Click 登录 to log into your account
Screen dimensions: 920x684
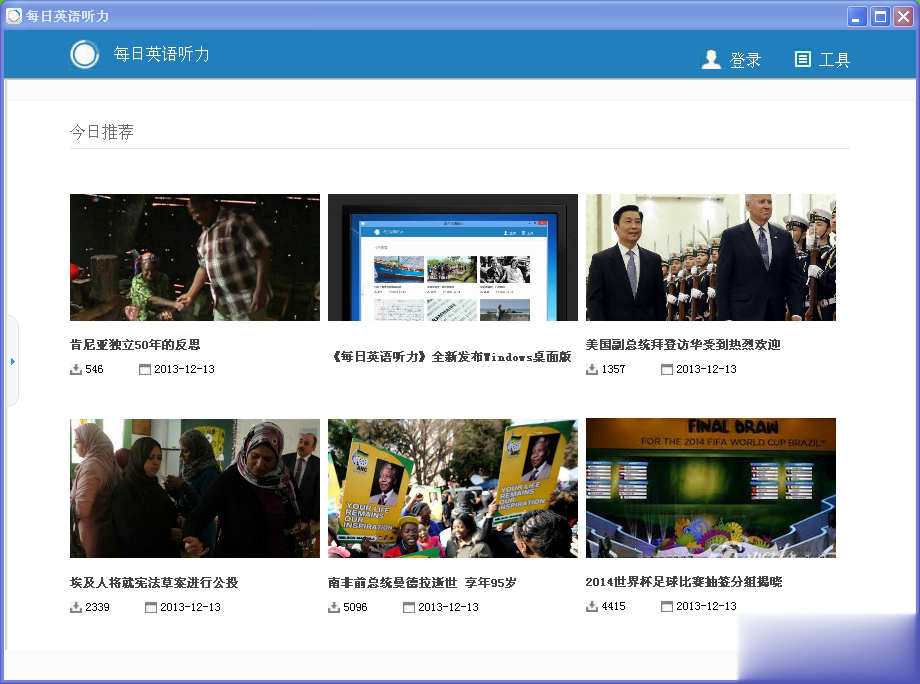click(x=743, y=59)
